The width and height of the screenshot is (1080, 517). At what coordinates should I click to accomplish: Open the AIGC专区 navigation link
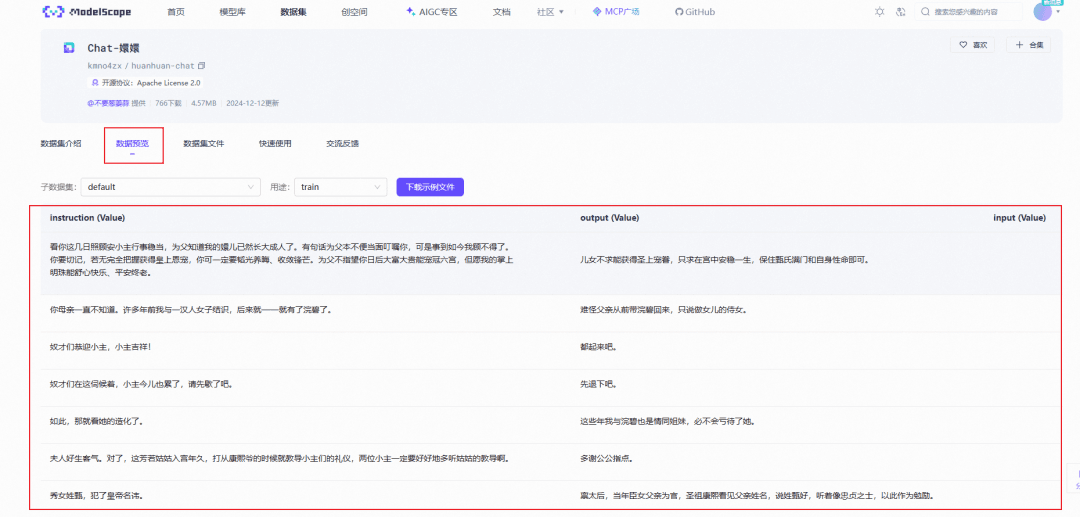(x=431, y=12)
